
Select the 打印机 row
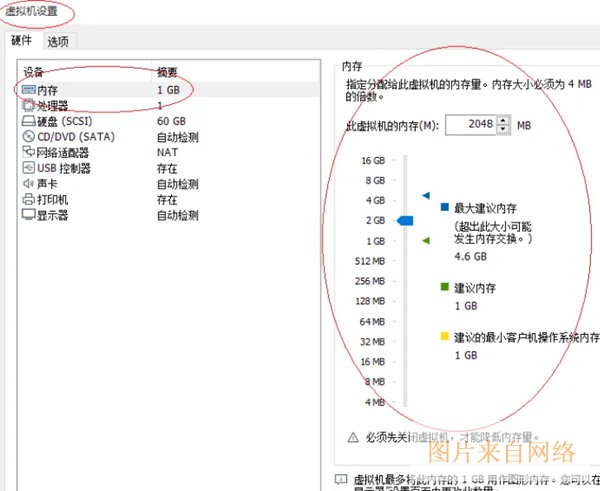pos(168,200)
